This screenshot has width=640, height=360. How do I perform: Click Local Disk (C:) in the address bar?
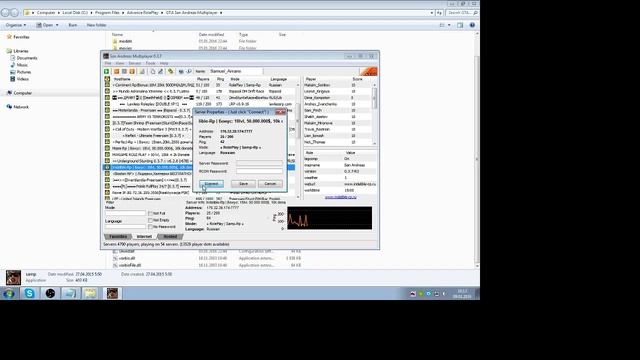coord(75,13)
